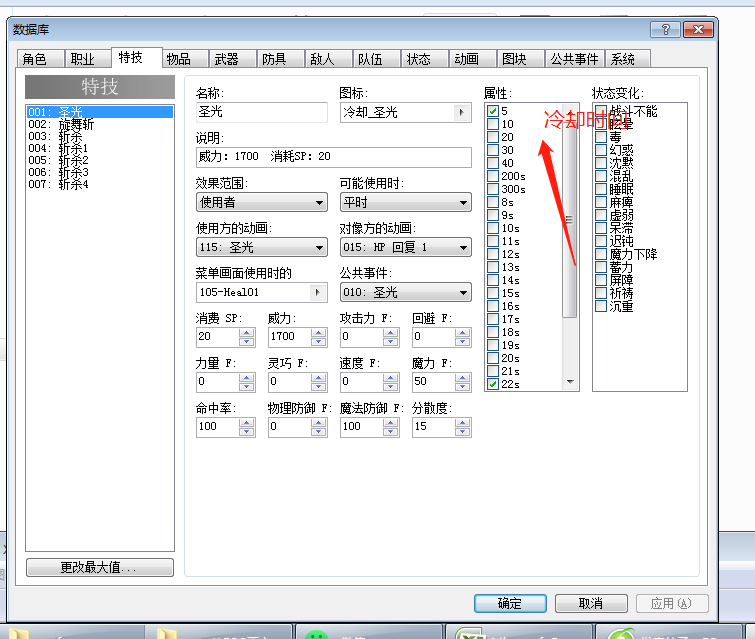Check the 毒 state change checkbox
This screenshot has height=639, width=755.
click(600, 137)
